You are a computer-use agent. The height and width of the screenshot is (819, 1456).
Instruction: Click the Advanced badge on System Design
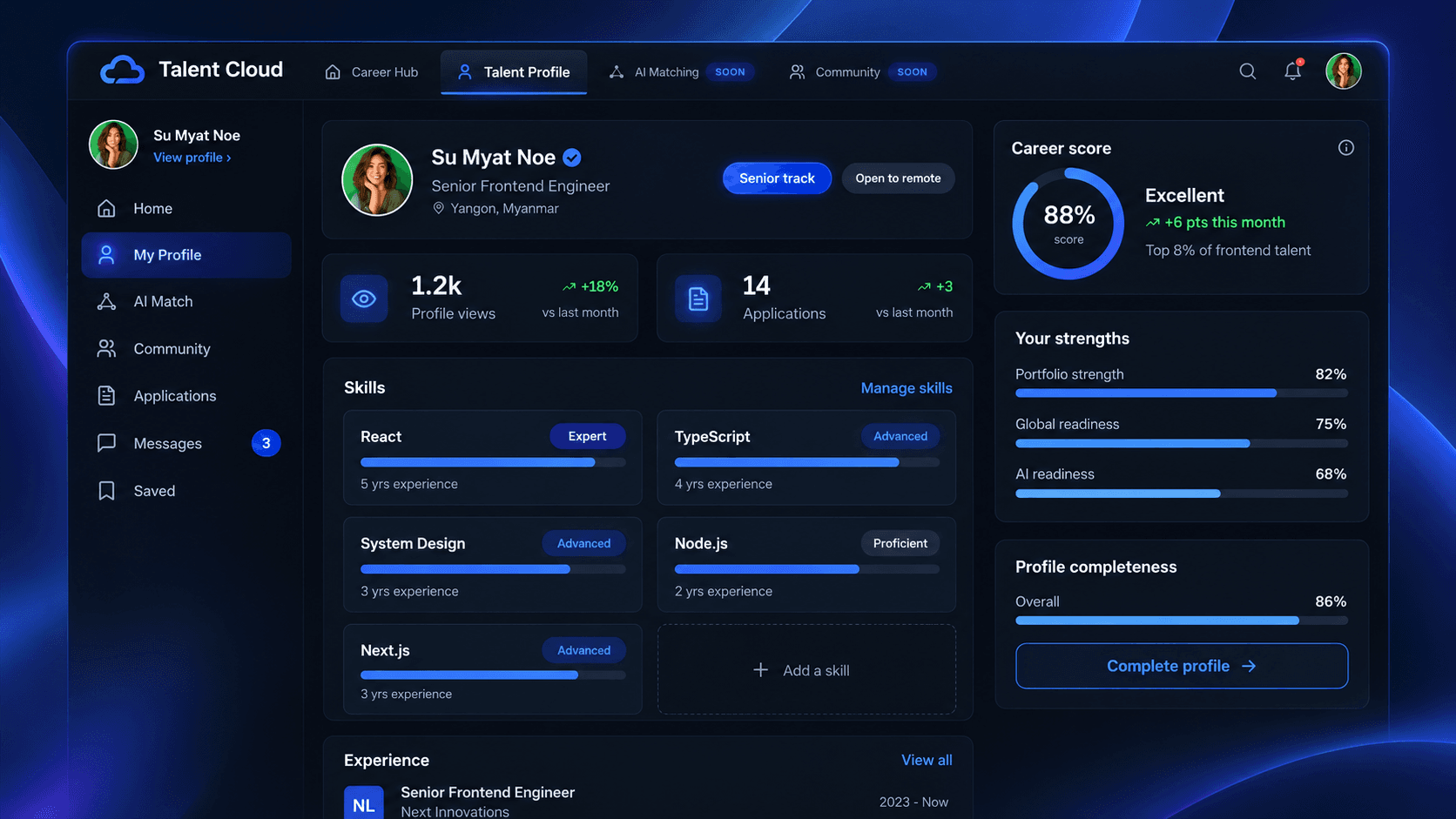[x=583, y=543]
